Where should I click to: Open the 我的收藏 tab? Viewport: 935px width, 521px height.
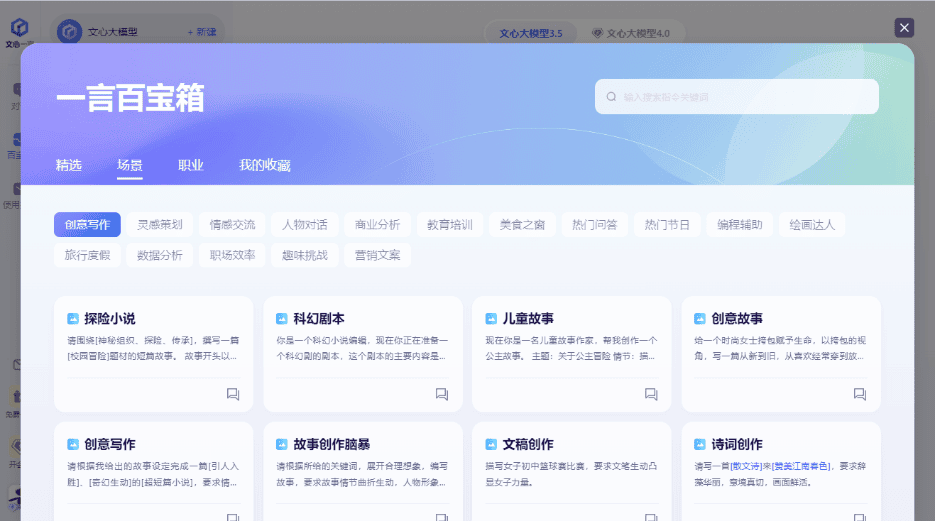265,165
